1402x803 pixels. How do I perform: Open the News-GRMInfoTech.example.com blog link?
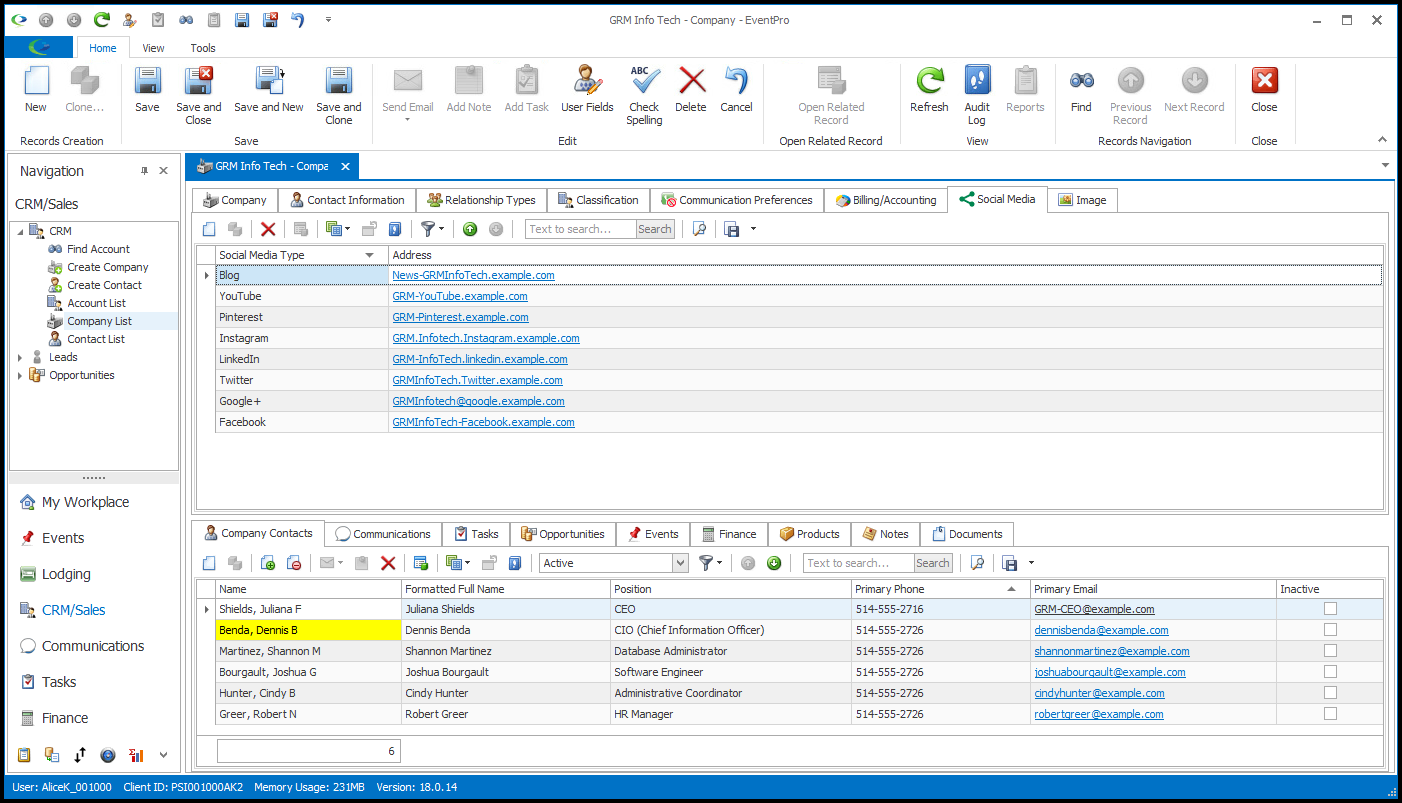click(x=473, y=275)
